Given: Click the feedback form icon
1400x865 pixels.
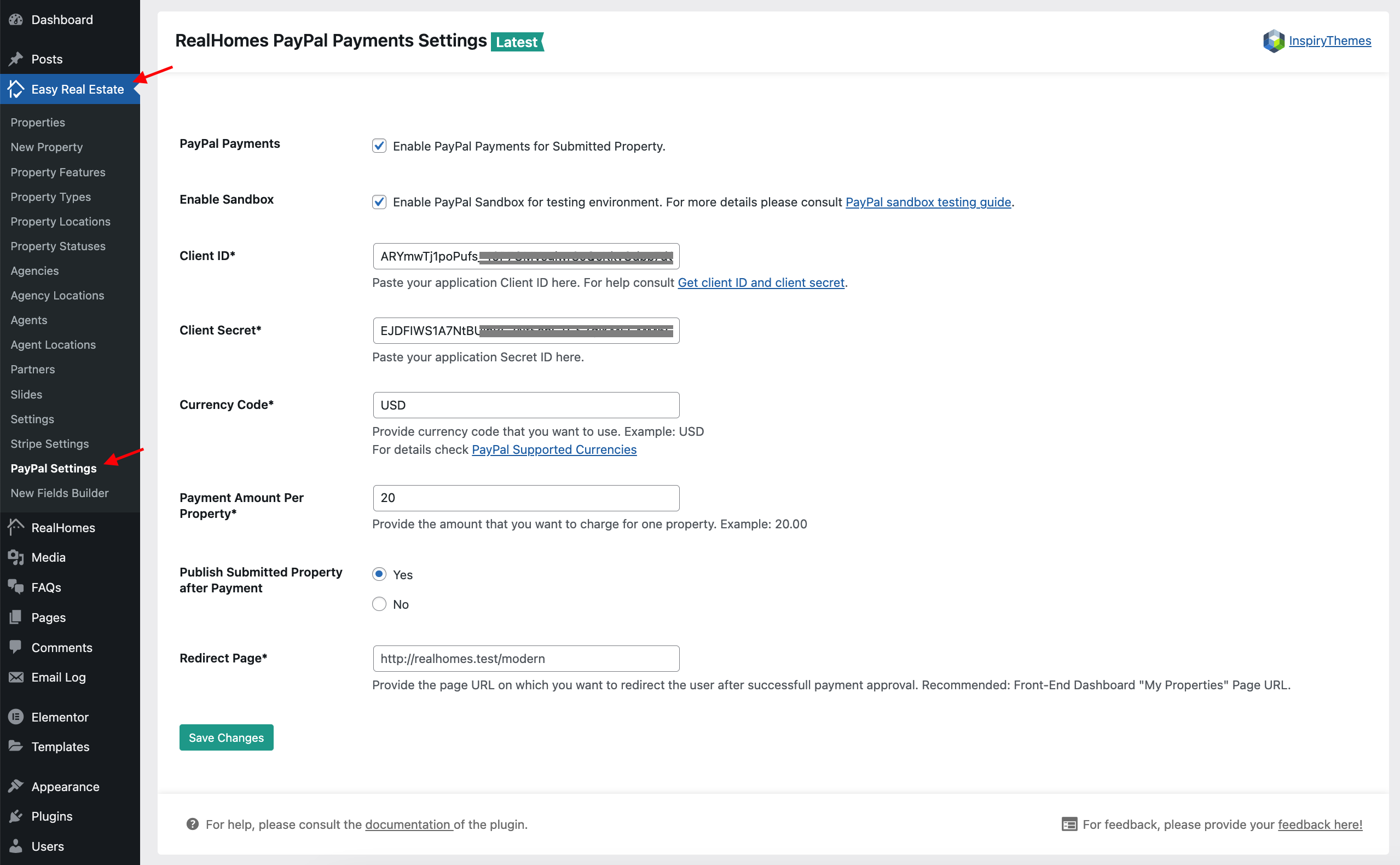Looking at the screenshot, I should [x=1069, y=824].
